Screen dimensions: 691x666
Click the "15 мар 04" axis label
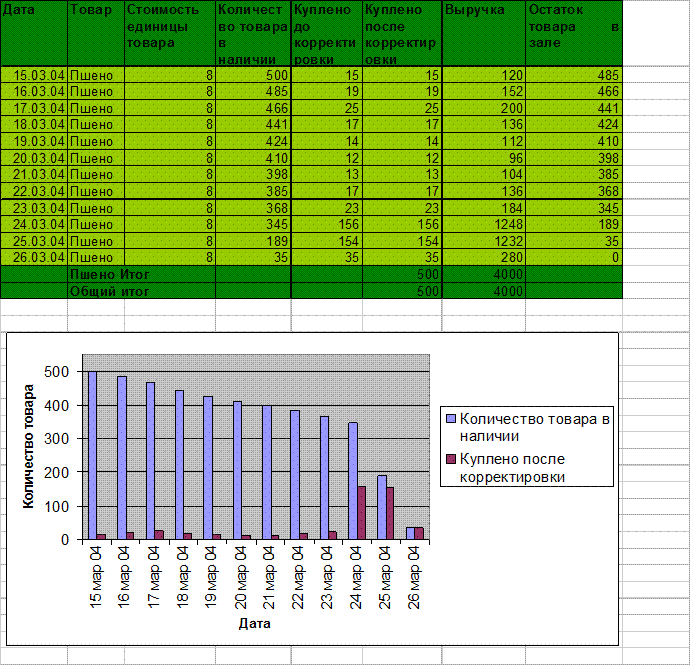point(95,577)
